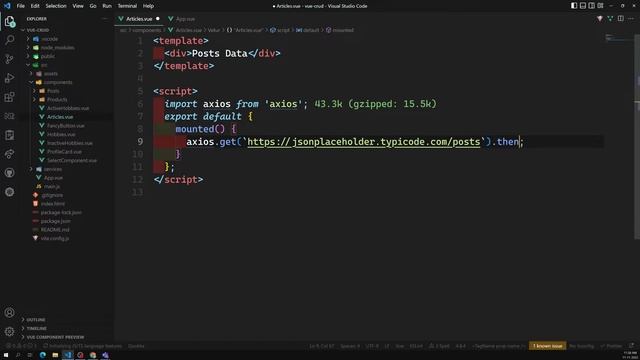This screenshot has height=360, width=640.
Task: Collapse the VUE-CRUD root folder
Action: [38, 30]
